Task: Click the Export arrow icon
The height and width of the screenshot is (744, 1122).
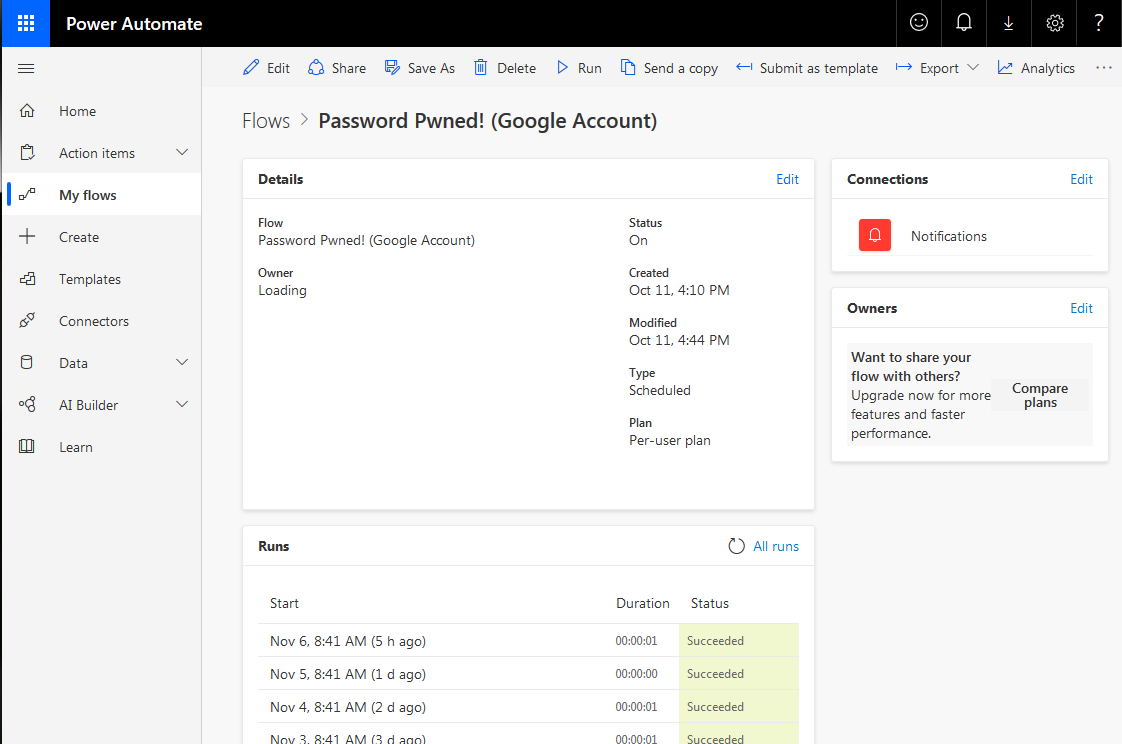Action: pyautogui.click(x=904, y=67)
